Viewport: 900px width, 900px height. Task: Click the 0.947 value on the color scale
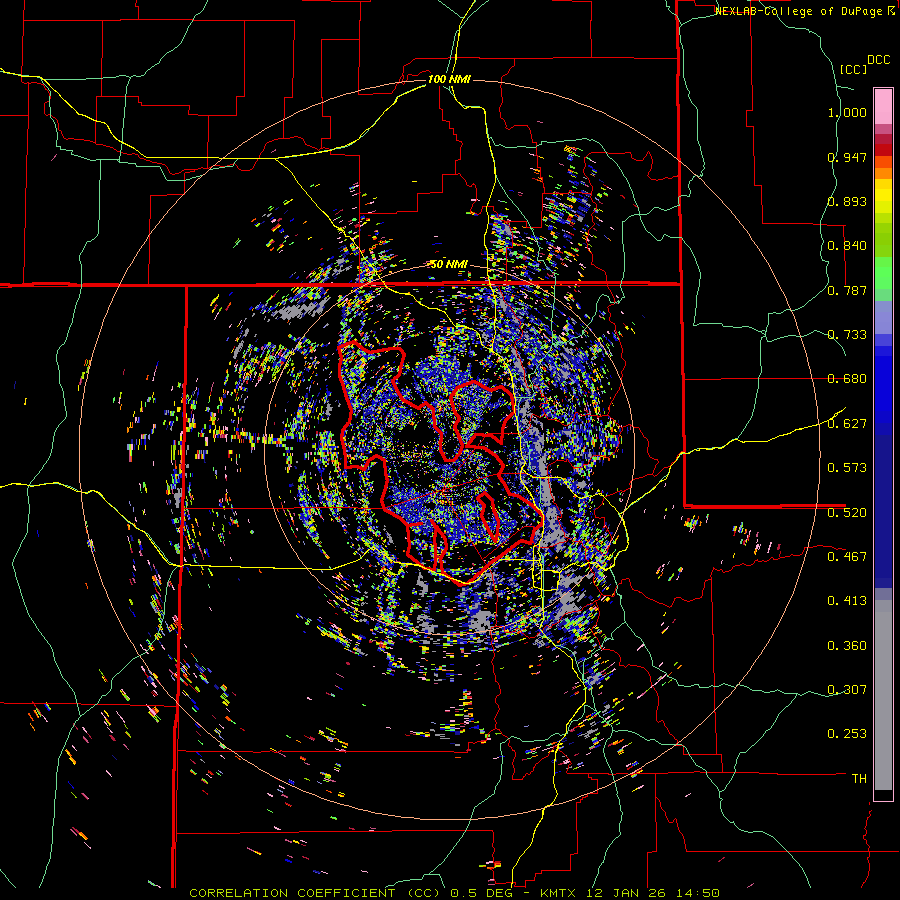(847, 157)
